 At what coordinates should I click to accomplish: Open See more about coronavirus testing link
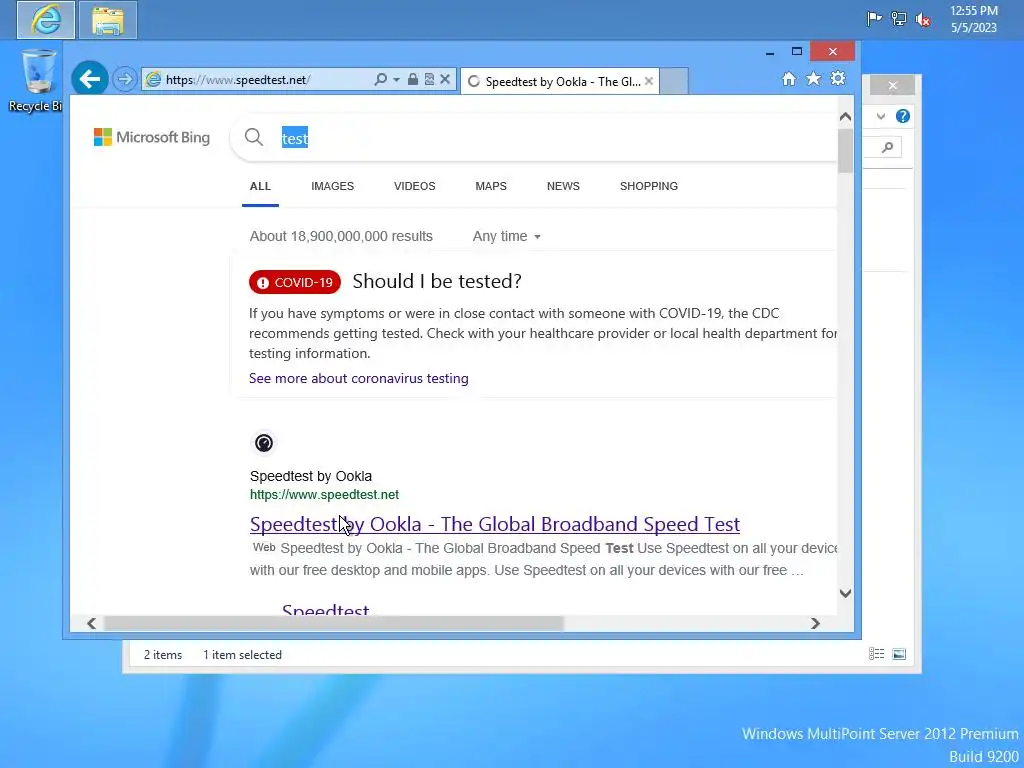click(x=359, y=378)
